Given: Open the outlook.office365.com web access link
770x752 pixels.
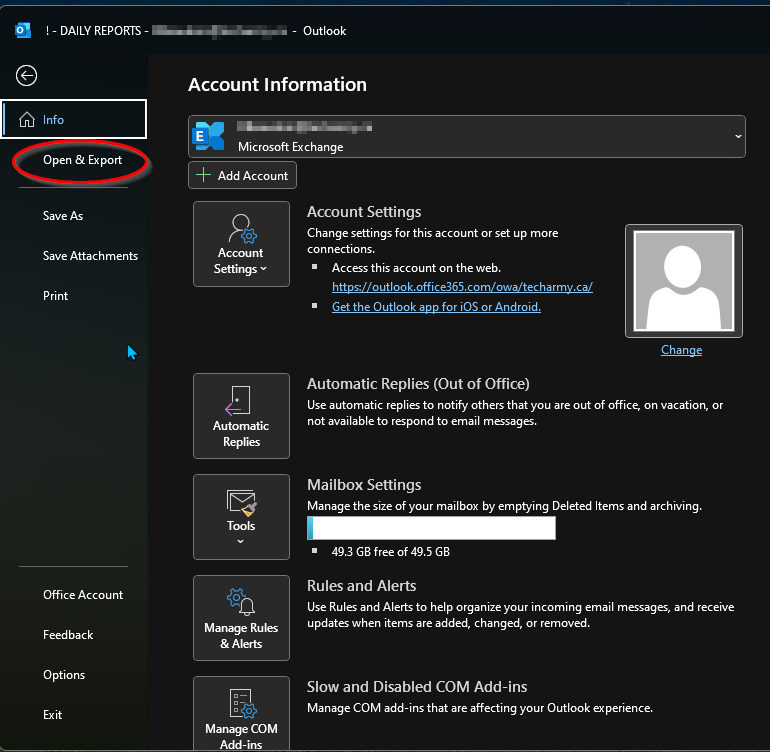Looking at the screenshot, I should click(462, 287).
